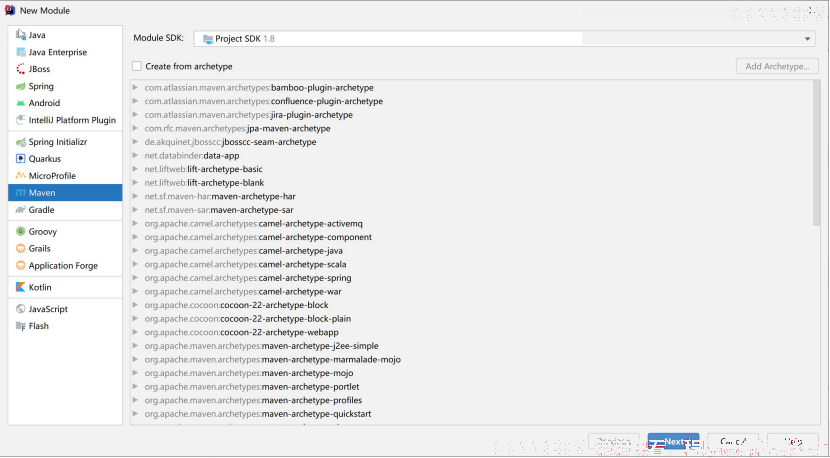Screen dimensions: 830x458
Task: Select camel-archetype-activemq row
Action: click(x=471, y=223)
